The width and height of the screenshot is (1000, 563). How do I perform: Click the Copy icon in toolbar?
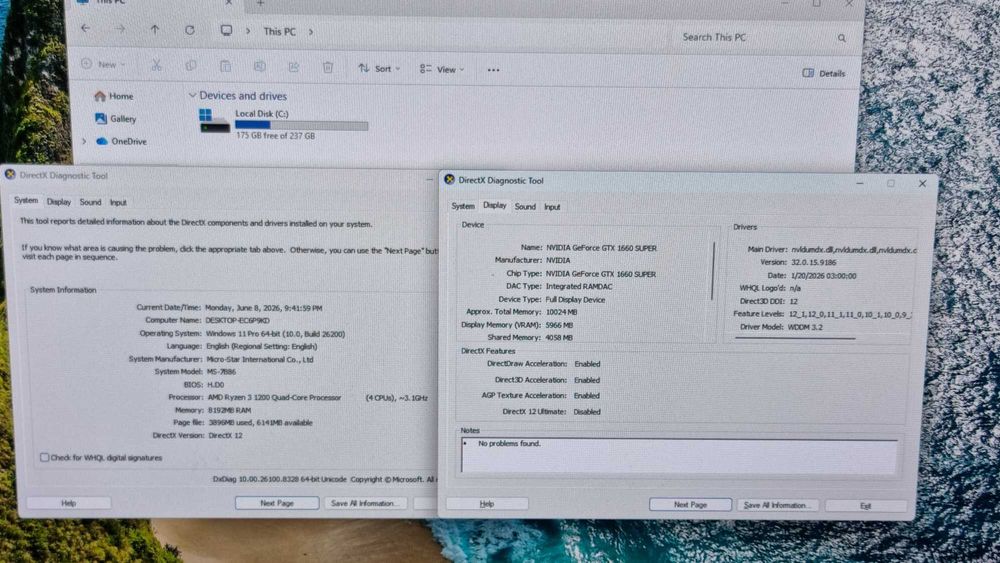pyautogui.click(x=191, y=66)
